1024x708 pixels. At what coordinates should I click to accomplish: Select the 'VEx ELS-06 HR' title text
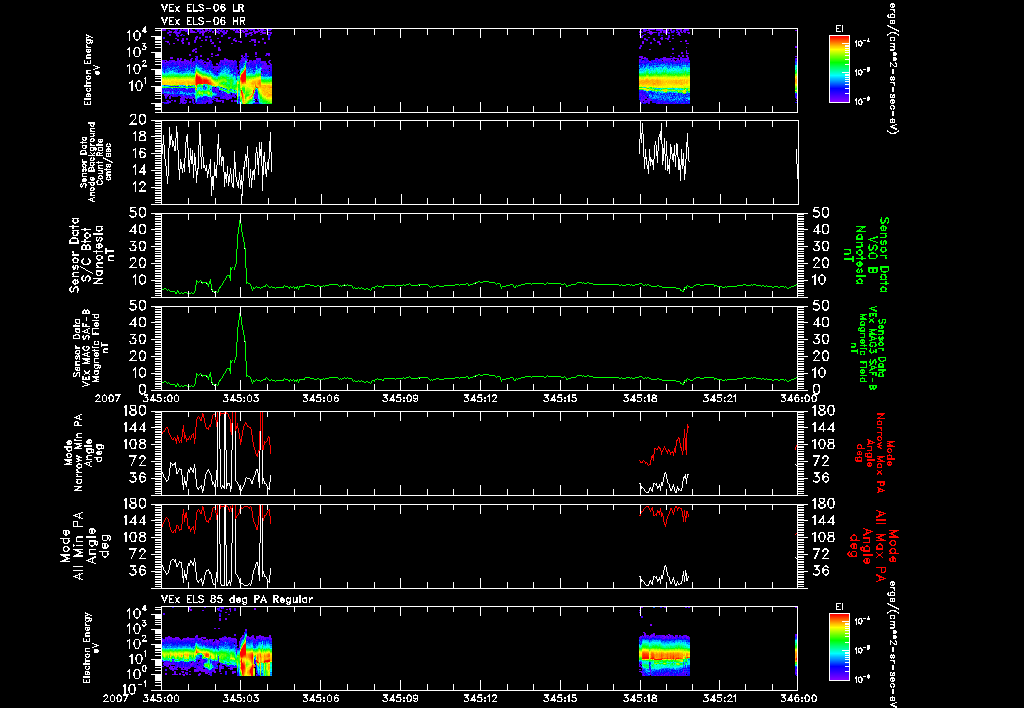pos(202,21)
